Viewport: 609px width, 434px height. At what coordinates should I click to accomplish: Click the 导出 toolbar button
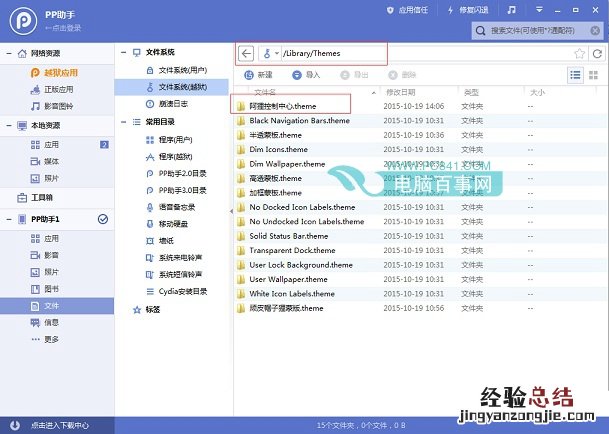tap(354, 75)
